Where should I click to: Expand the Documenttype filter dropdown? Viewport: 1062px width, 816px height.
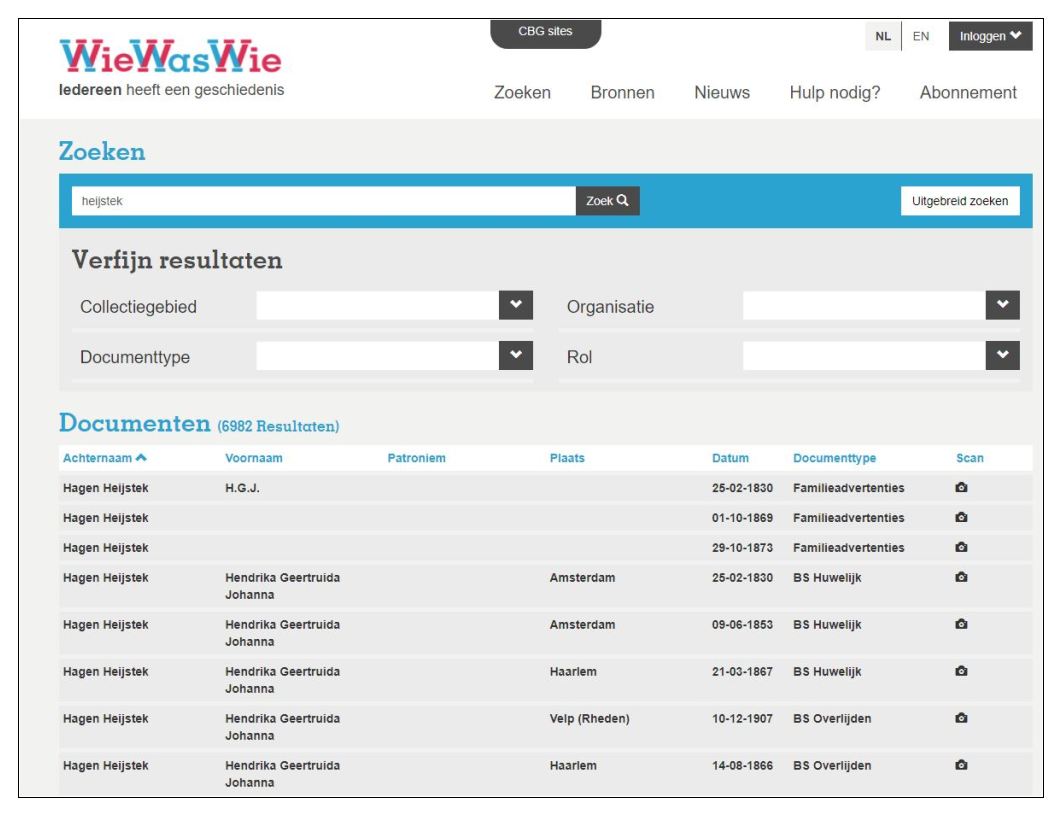tap(516, 356)
